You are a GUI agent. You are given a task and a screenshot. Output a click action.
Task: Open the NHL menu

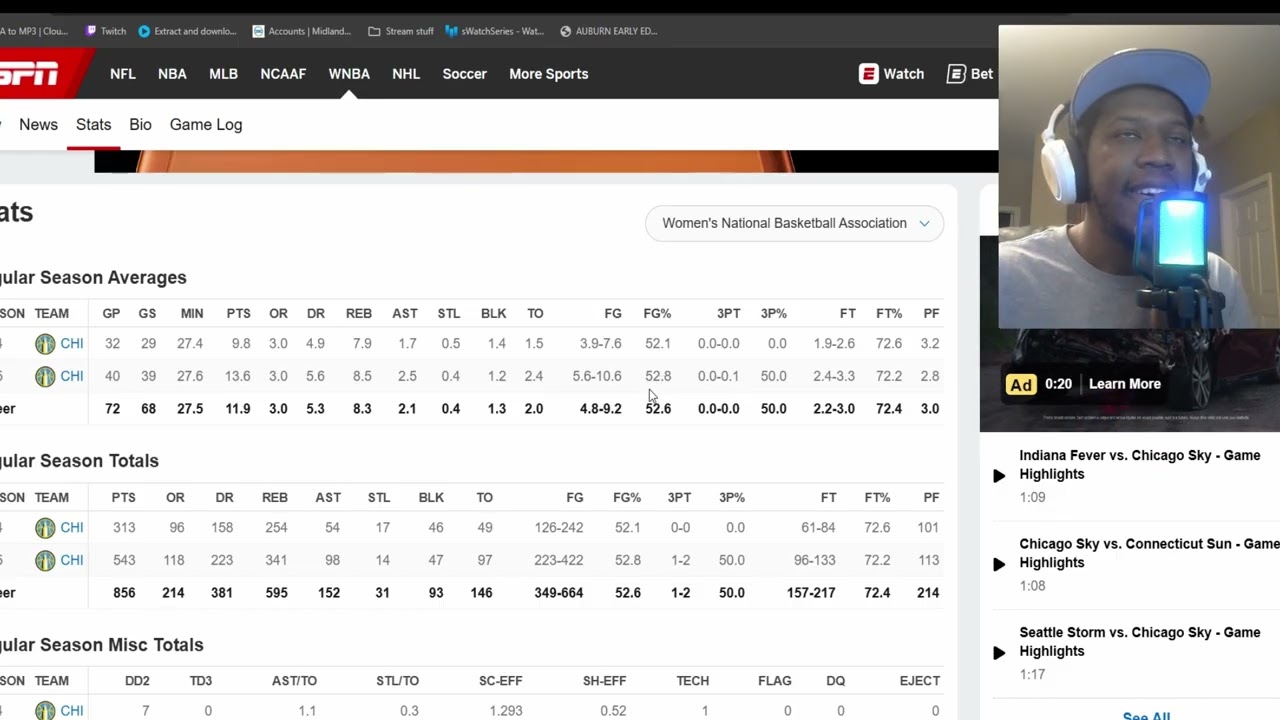click(406, 74)
